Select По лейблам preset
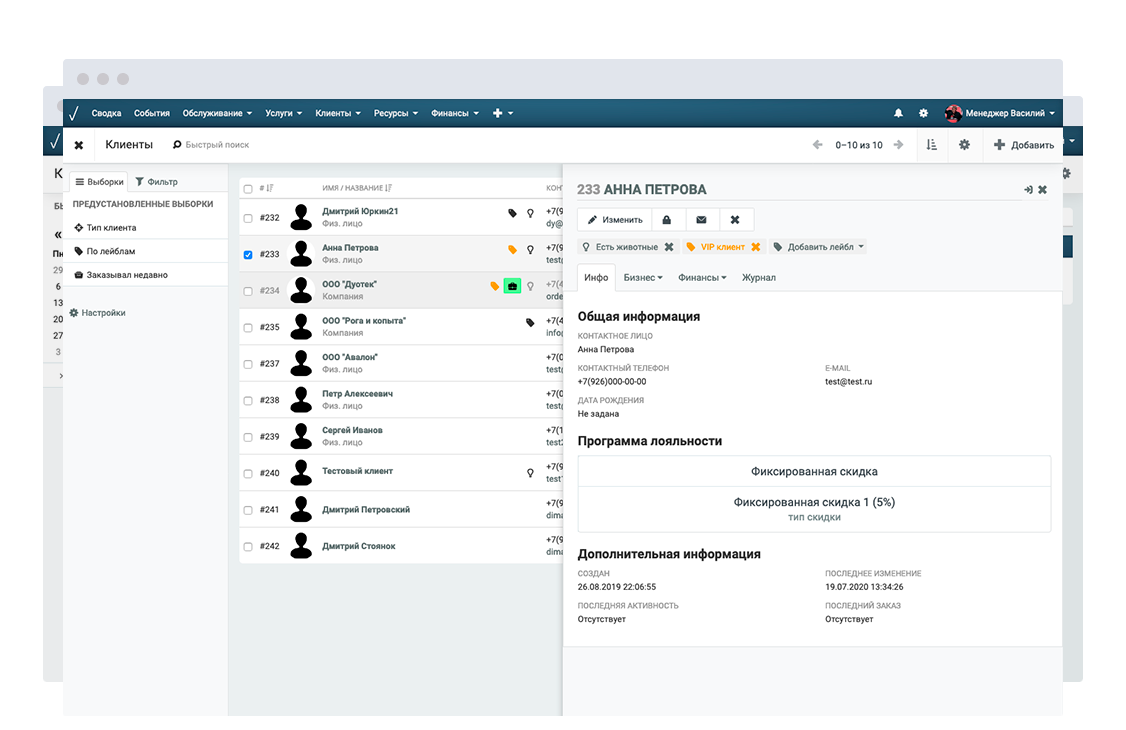 click(x=105, y=251)
